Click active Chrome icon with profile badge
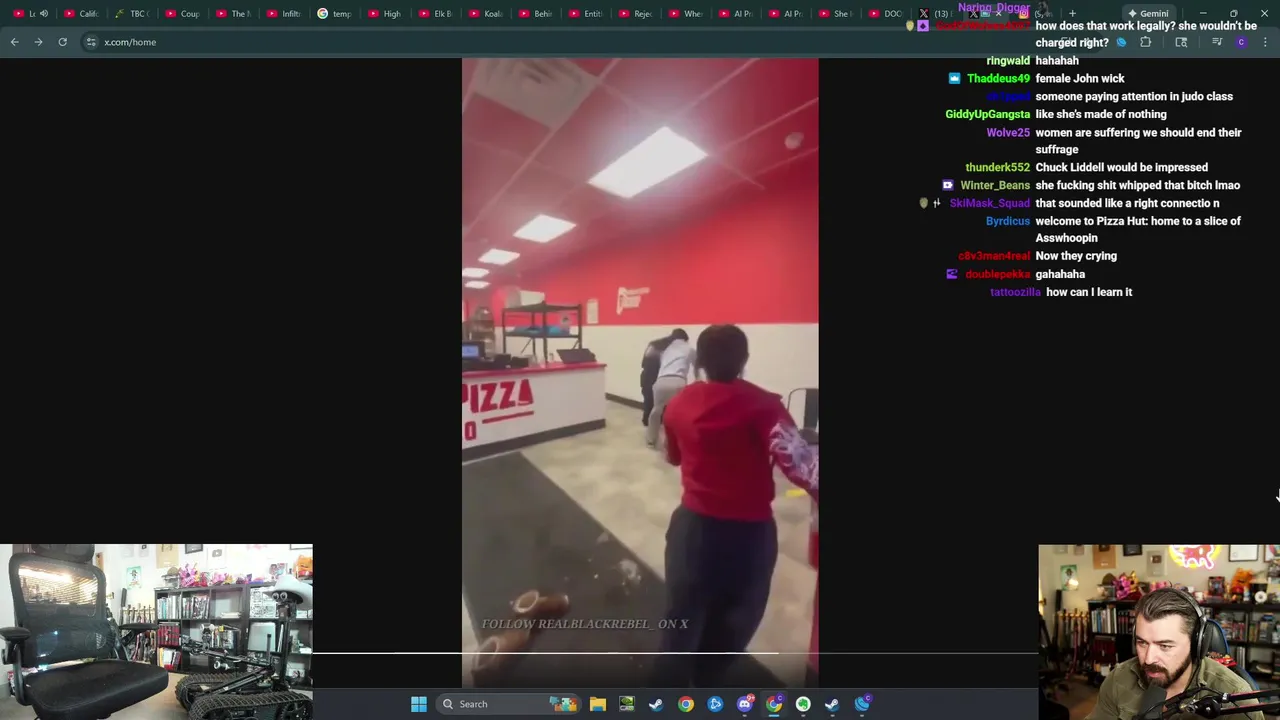 pyautogui.click(x=774, y=704)
